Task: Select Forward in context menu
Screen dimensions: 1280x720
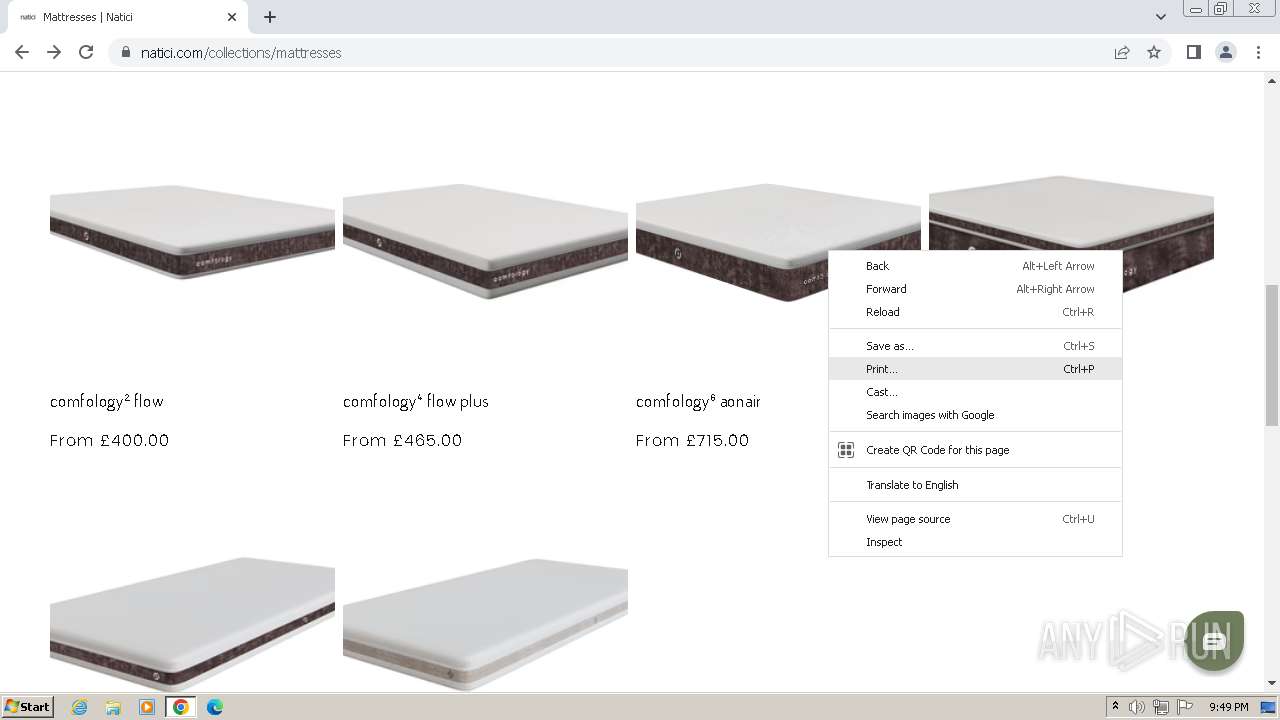Action: pyautogui.click(x=975, y=289)
